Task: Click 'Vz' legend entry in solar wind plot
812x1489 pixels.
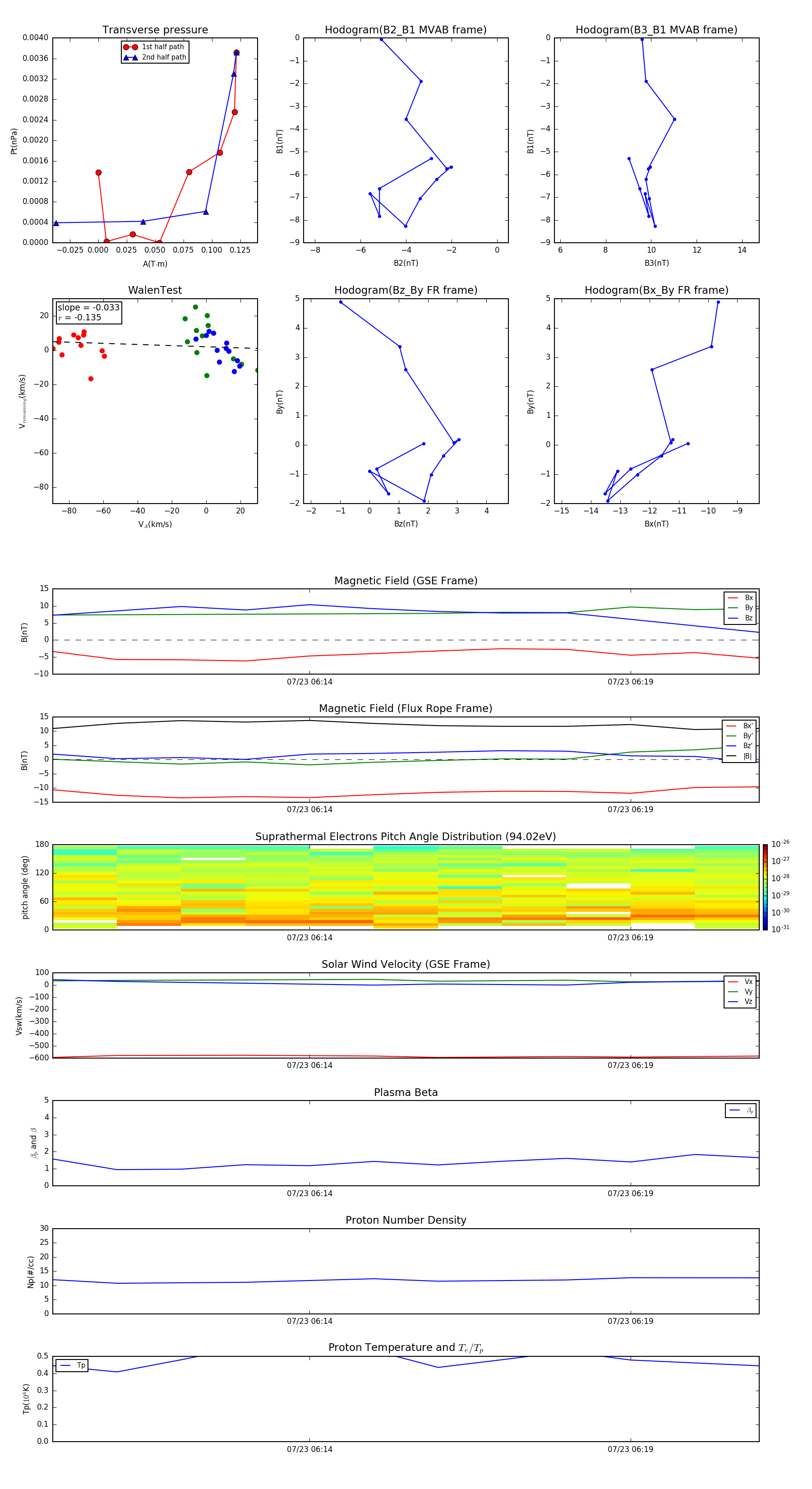Action: (740, 1002)
